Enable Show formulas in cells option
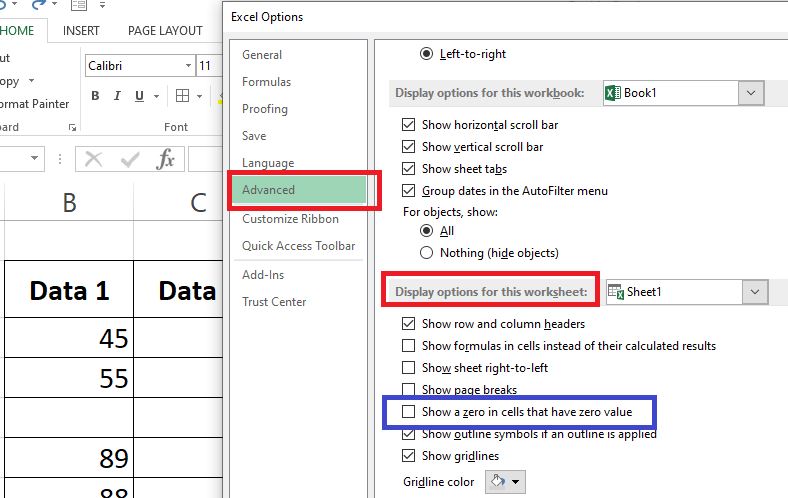Screen dimensions: 788x498 click(409, 346)
